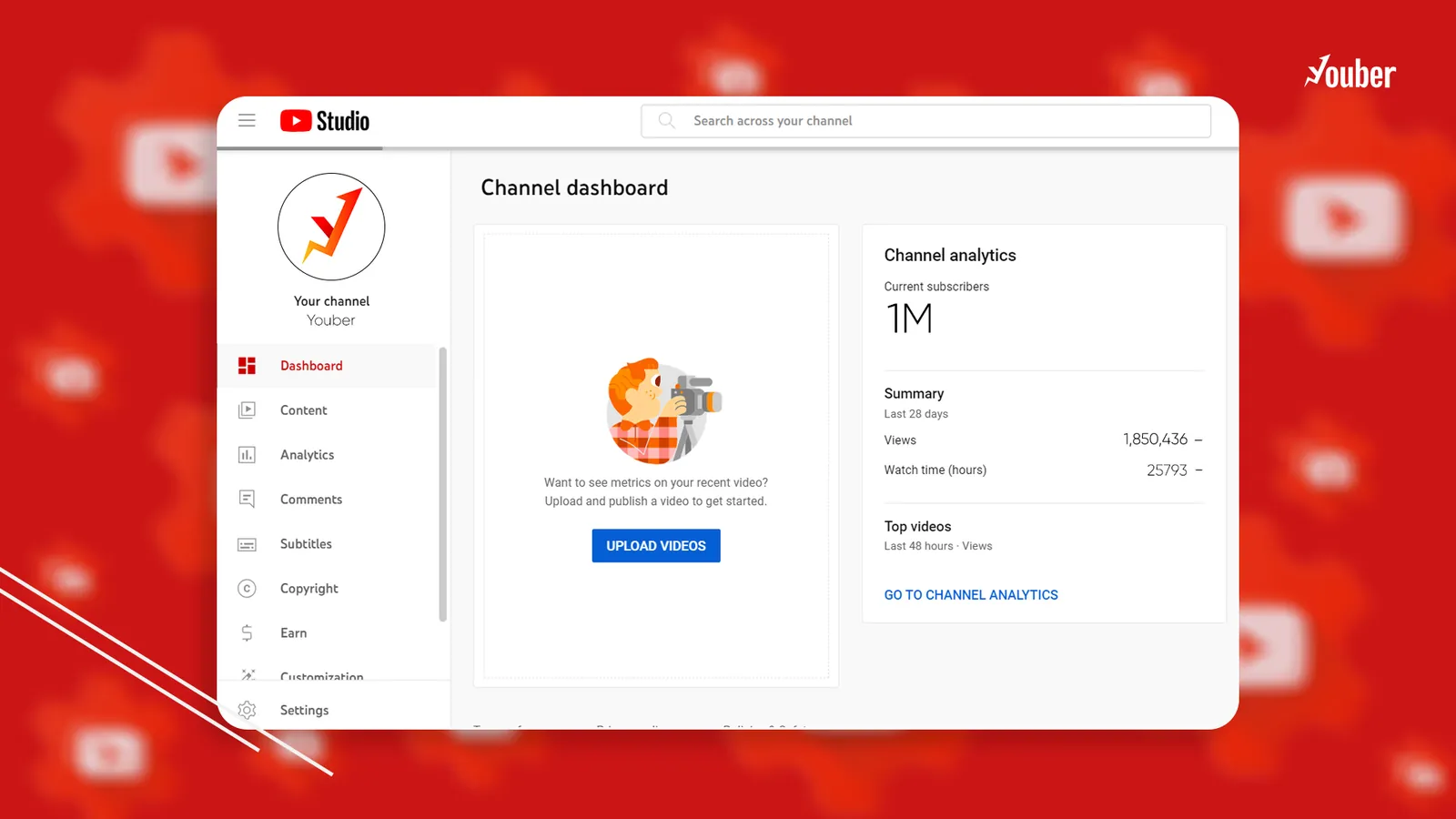Click the cameraman illustration
1456x819 pixels.
tap(663, 410)
